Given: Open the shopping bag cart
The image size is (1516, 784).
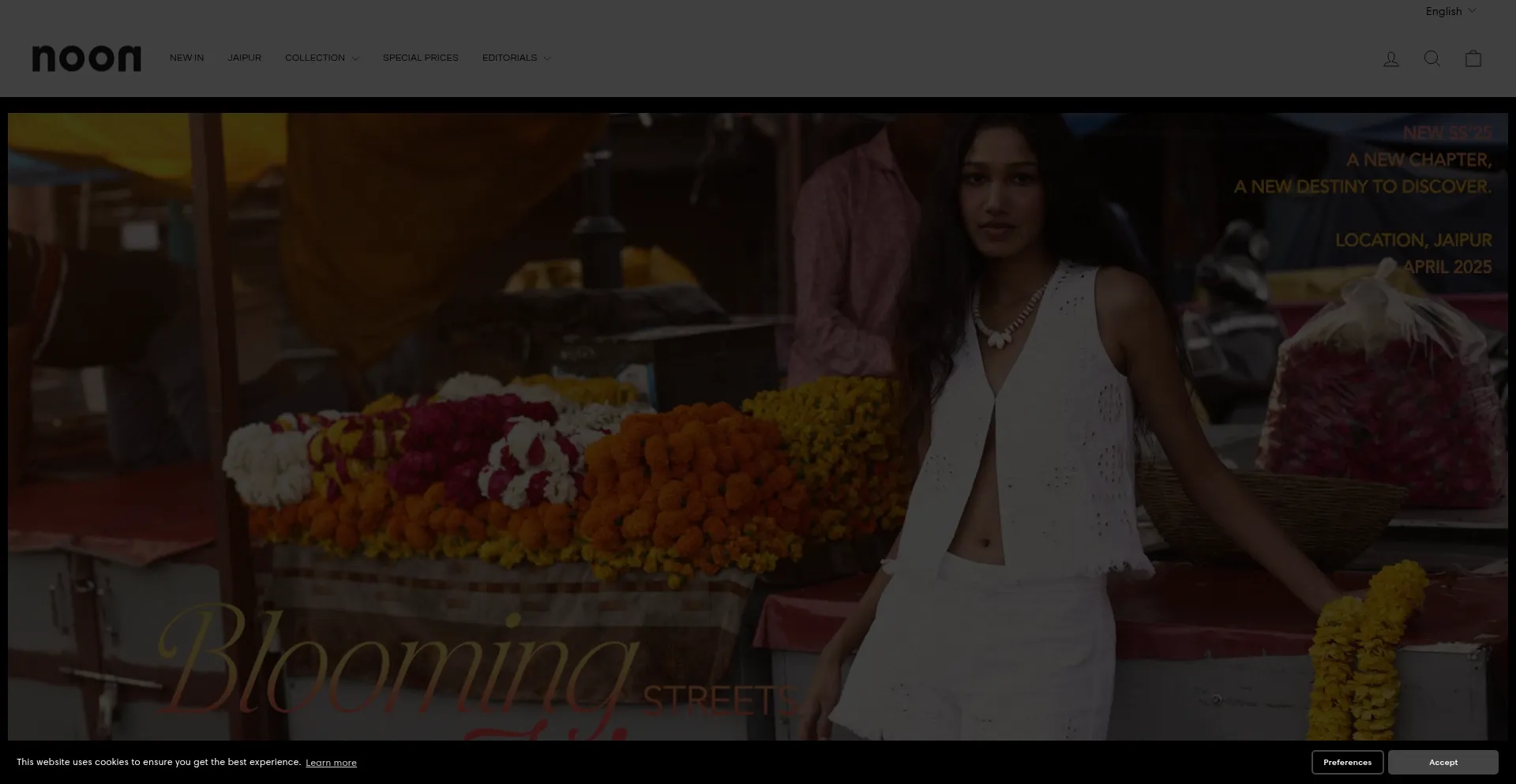Looking at the screenshot, I should [x=1473, y=58].
